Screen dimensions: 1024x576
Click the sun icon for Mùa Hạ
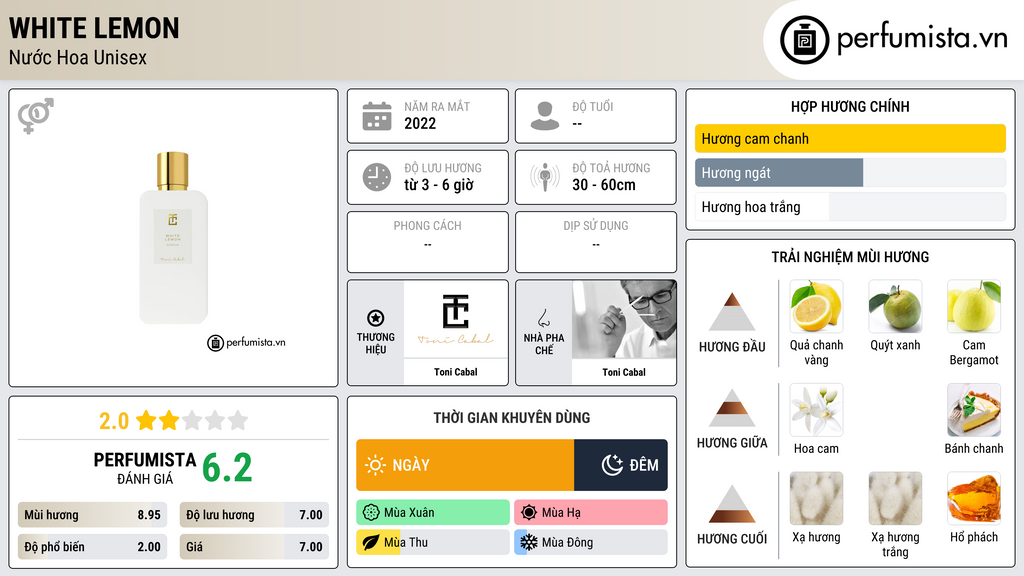coord(529,513)
